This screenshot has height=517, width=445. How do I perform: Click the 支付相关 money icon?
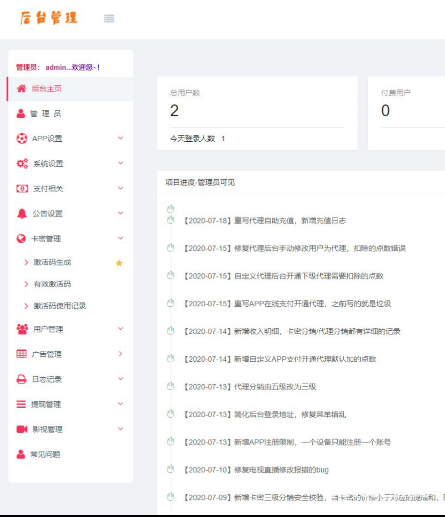pyautogui.click(x=22, y=189)
